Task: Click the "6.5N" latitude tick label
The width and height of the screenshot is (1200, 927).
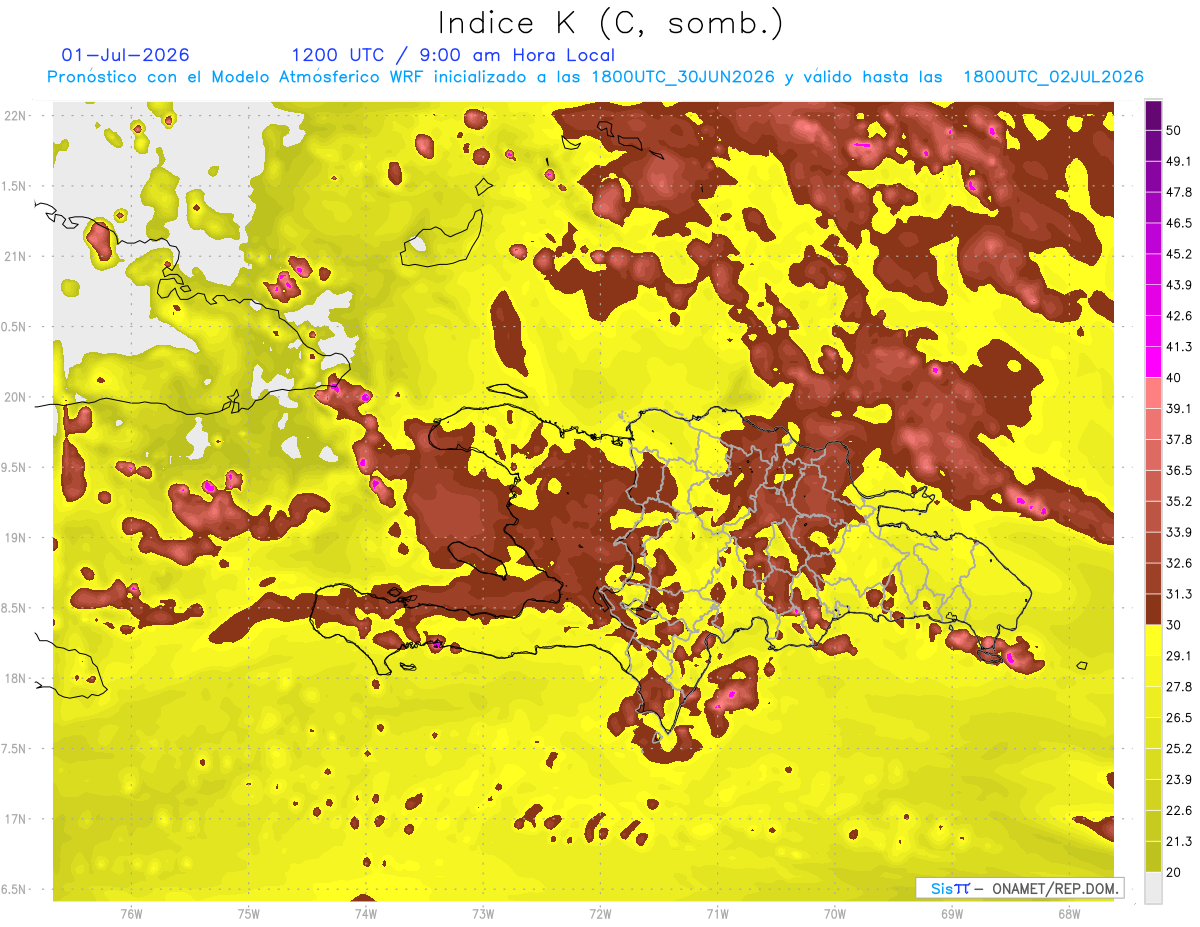Action: 14,889
